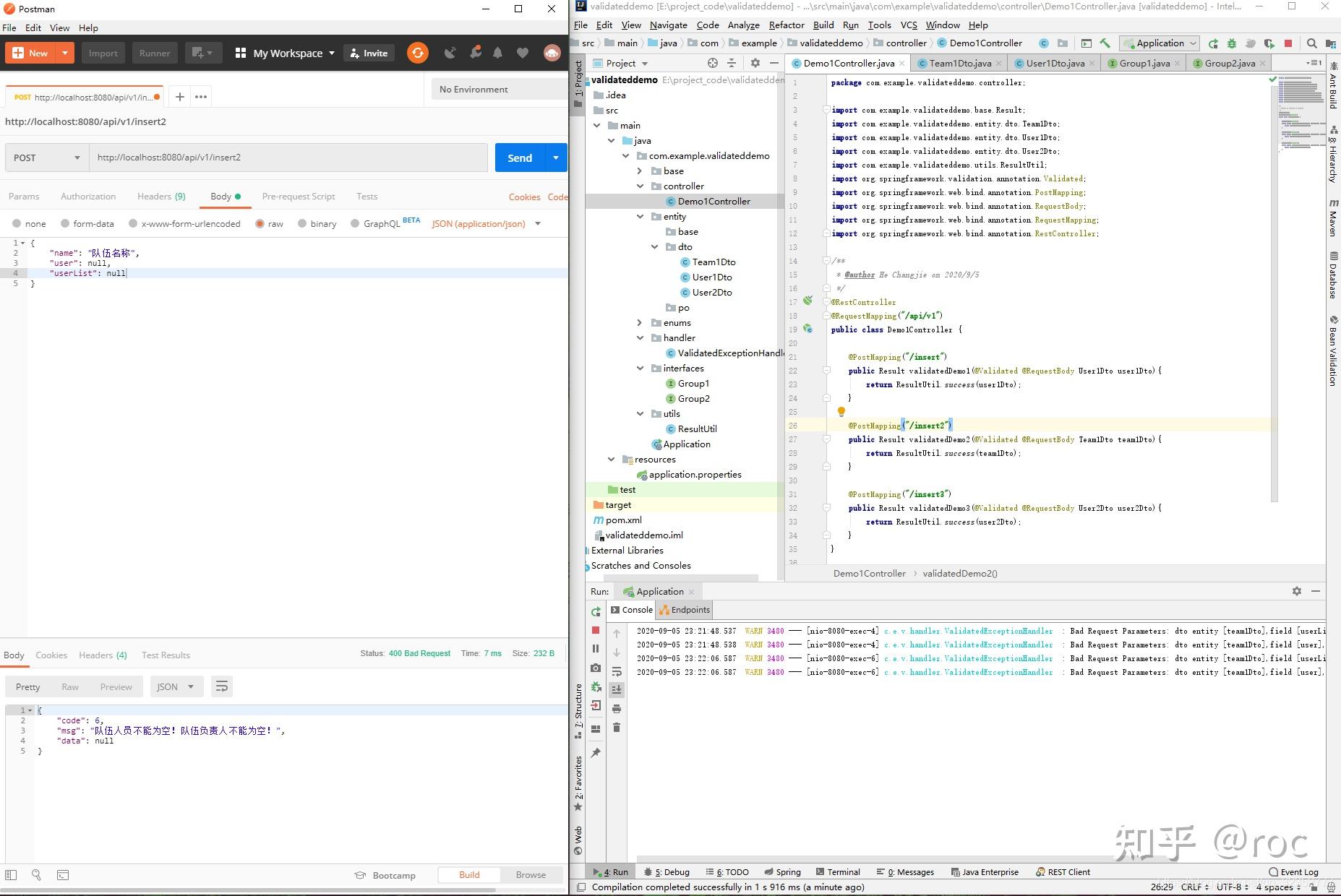Expand the enums folder in Project tree
Viewport: 1341px width, 896px height.
(x=640, y=322)
